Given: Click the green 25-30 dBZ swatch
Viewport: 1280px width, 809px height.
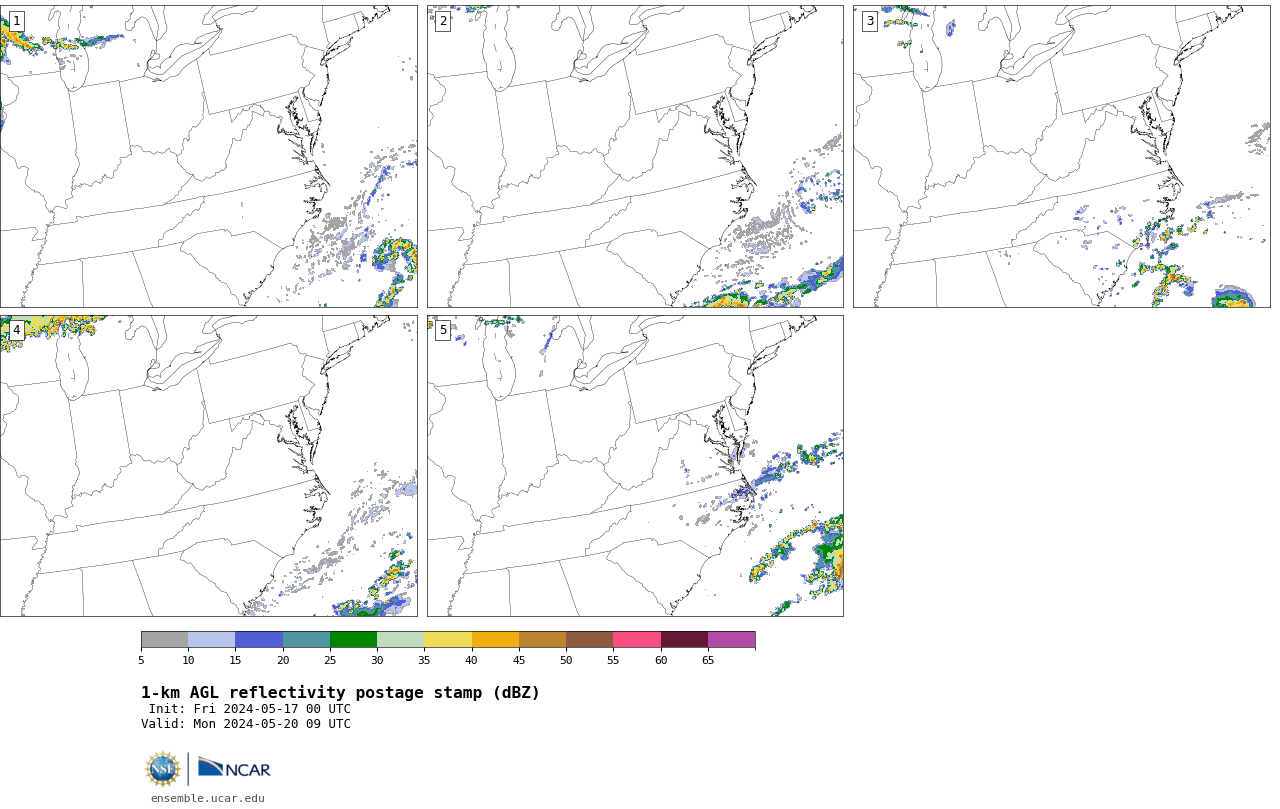Looking at the screenshot, I should pyautogui.click(x=353, y=640).
